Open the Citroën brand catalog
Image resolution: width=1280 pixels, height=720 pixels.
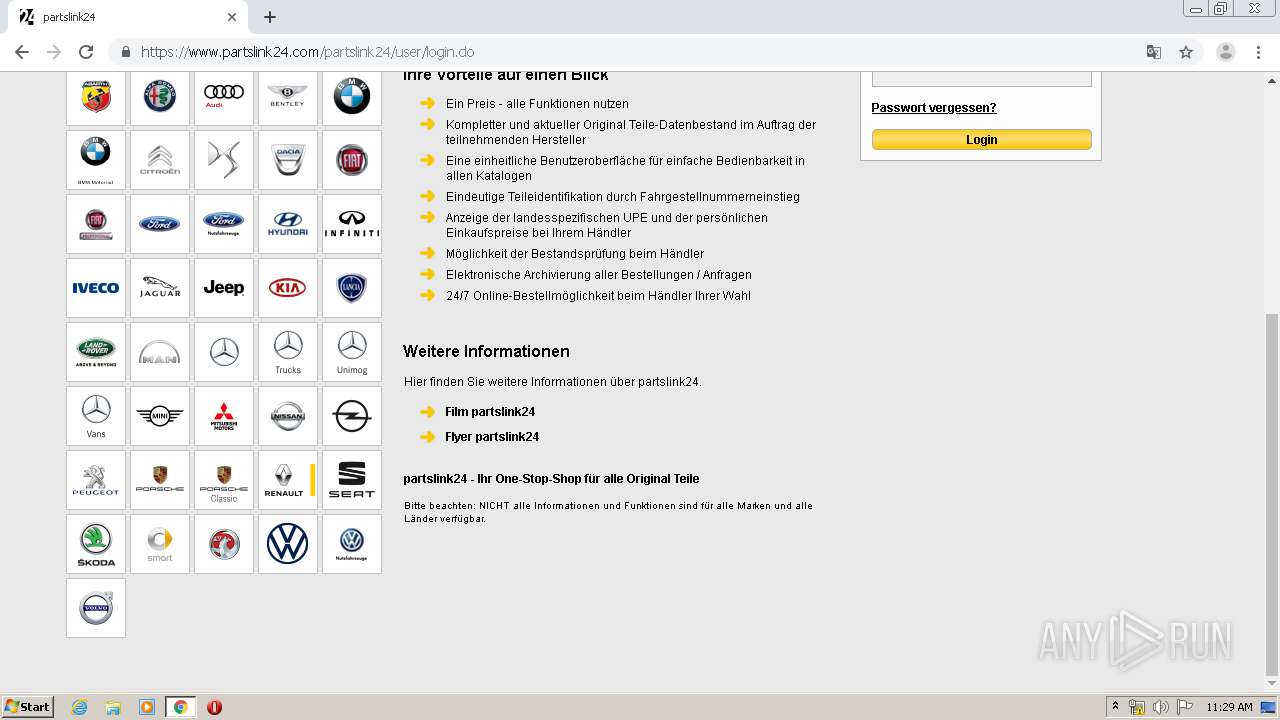pyautogui.click(x=160, y=160)
